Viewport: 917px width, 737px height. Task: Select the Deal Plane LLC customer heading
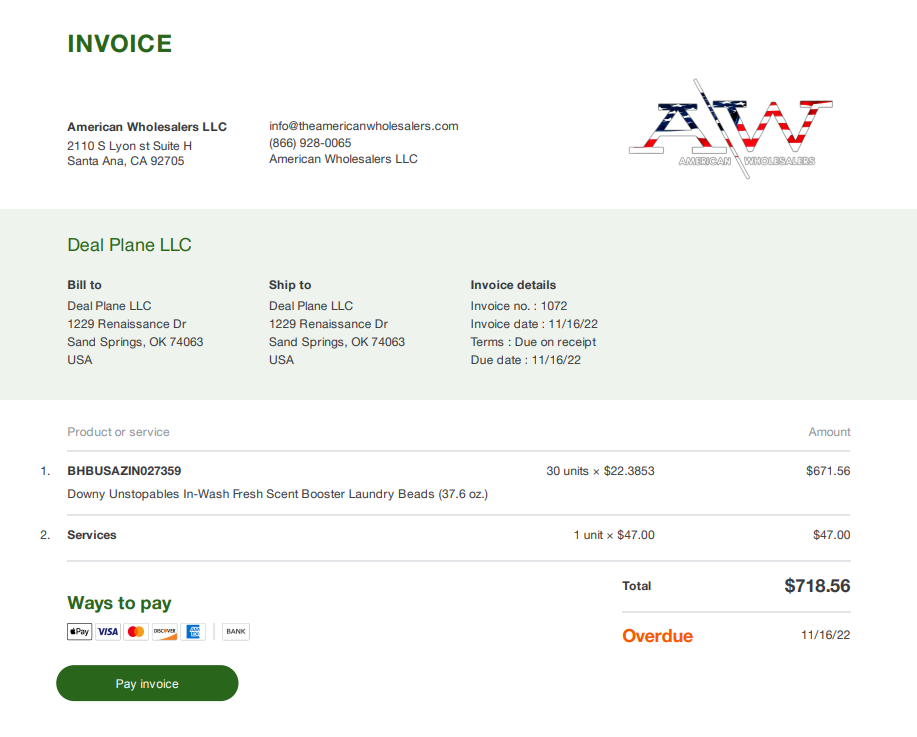pos(129,244)
